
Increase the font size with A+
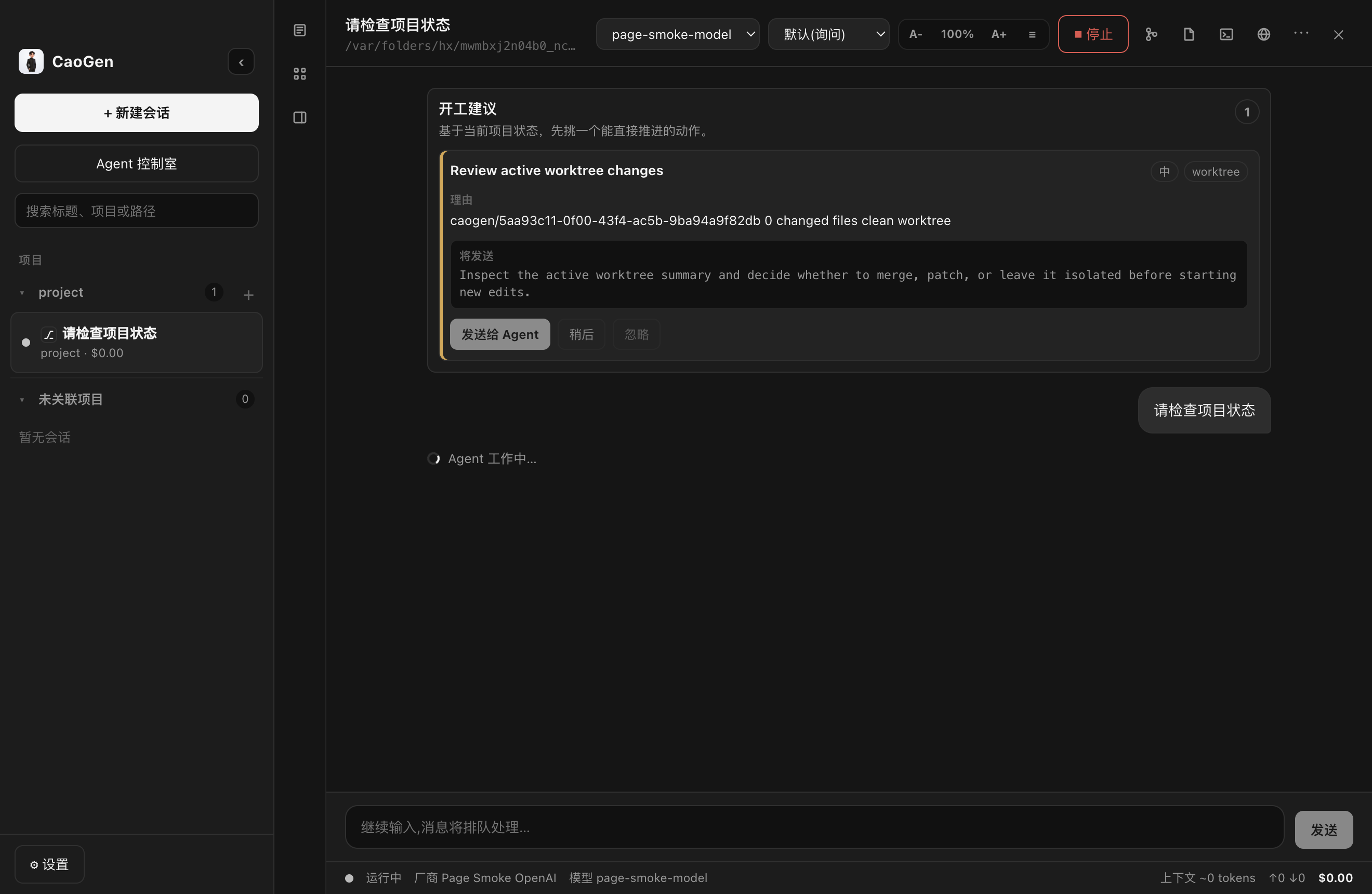click(998, 35)
